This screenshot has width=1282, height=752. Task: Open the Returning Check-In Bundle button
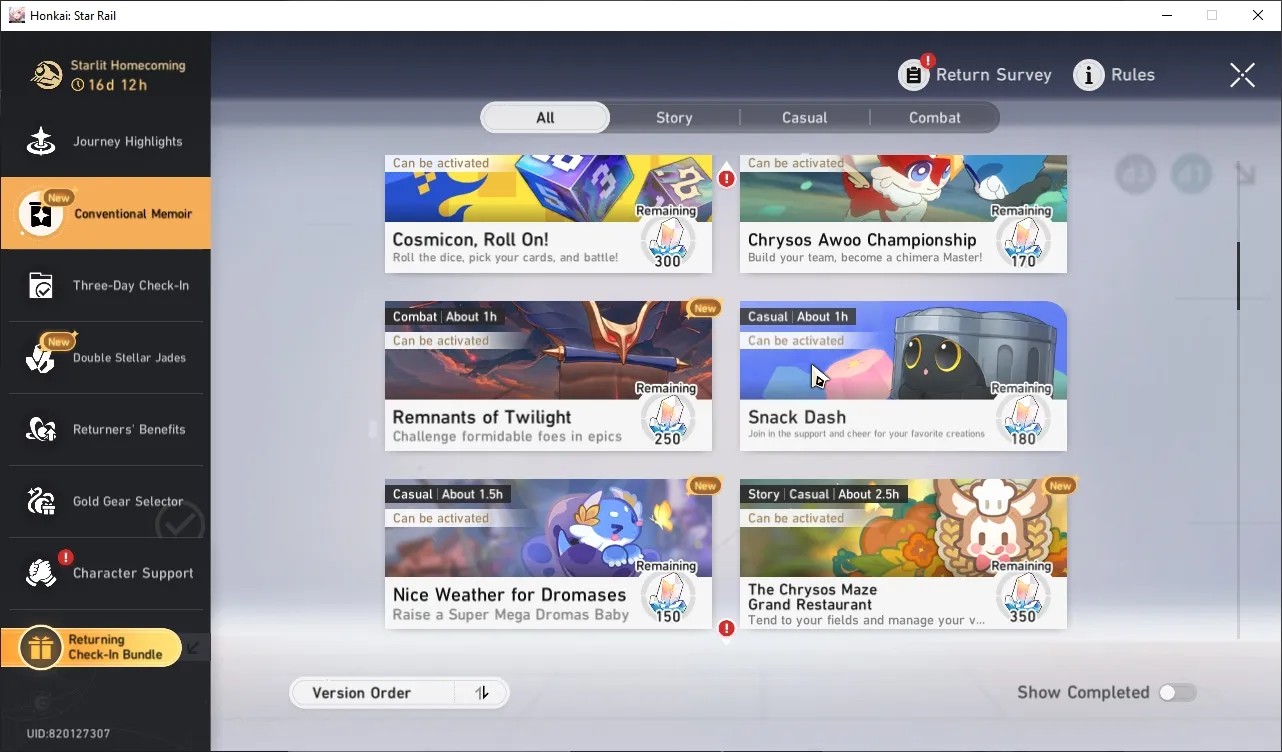click(x=91, y=648)
